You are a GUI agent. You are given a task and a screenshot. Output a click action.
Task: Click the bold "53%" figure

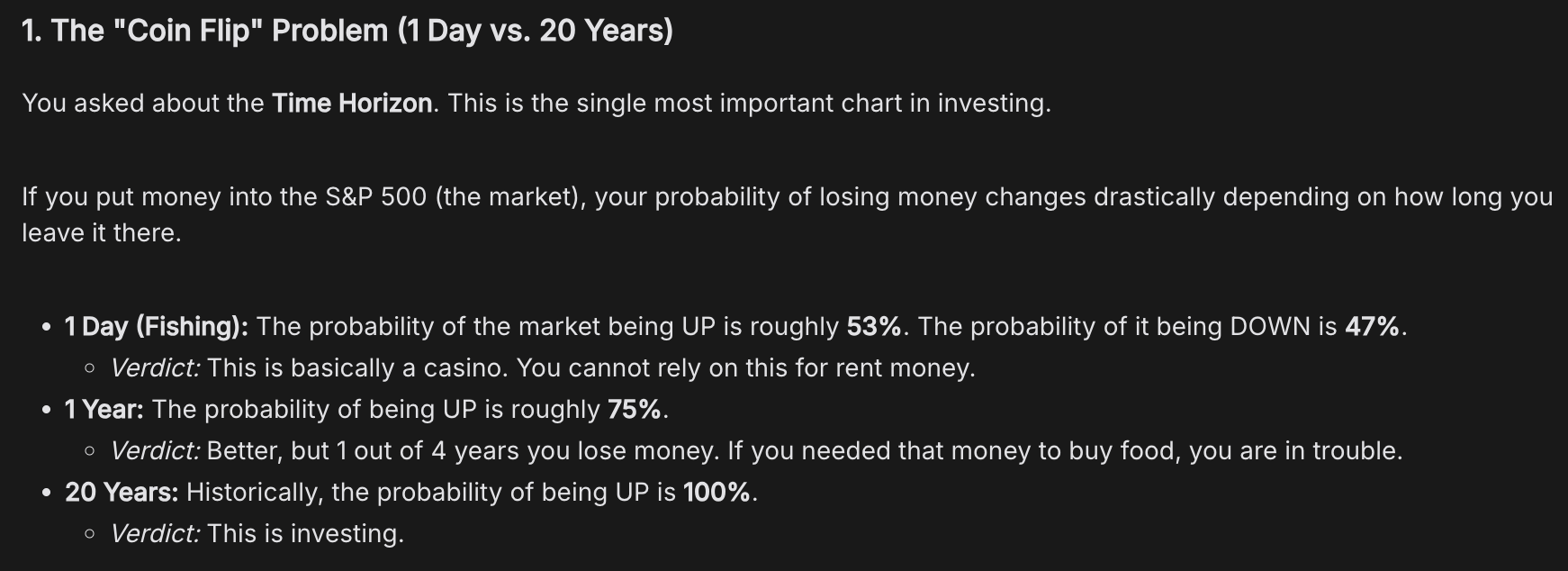(x=874, y=326)
